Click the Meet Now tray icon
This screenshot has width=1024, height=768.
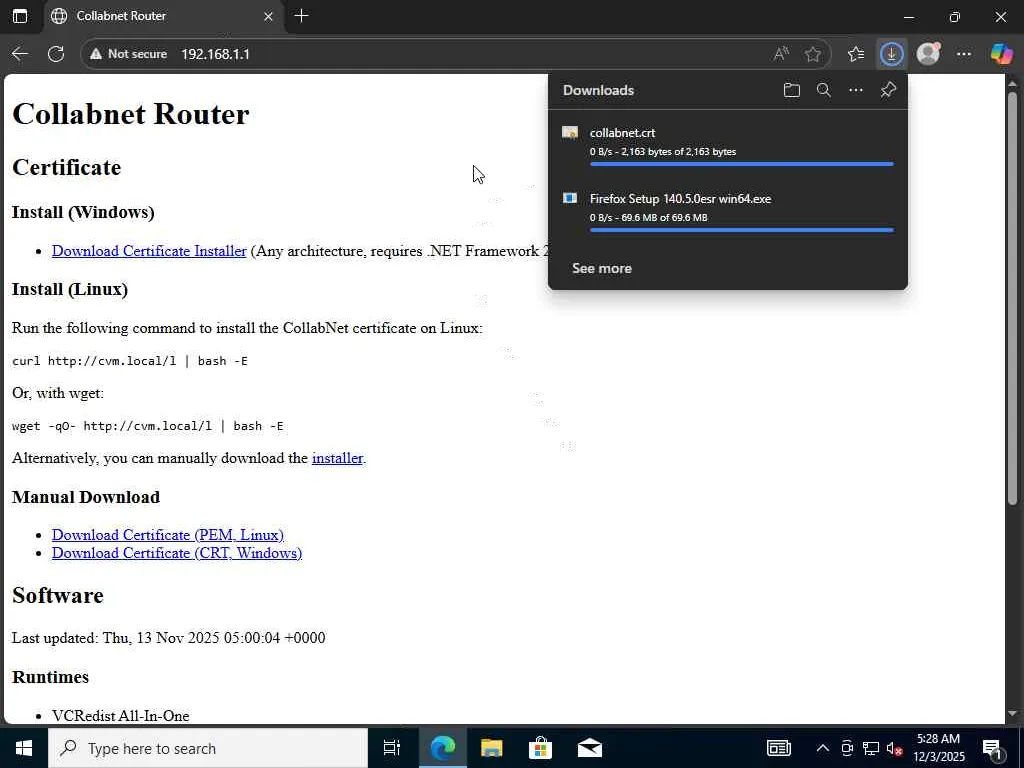point(847,748)
